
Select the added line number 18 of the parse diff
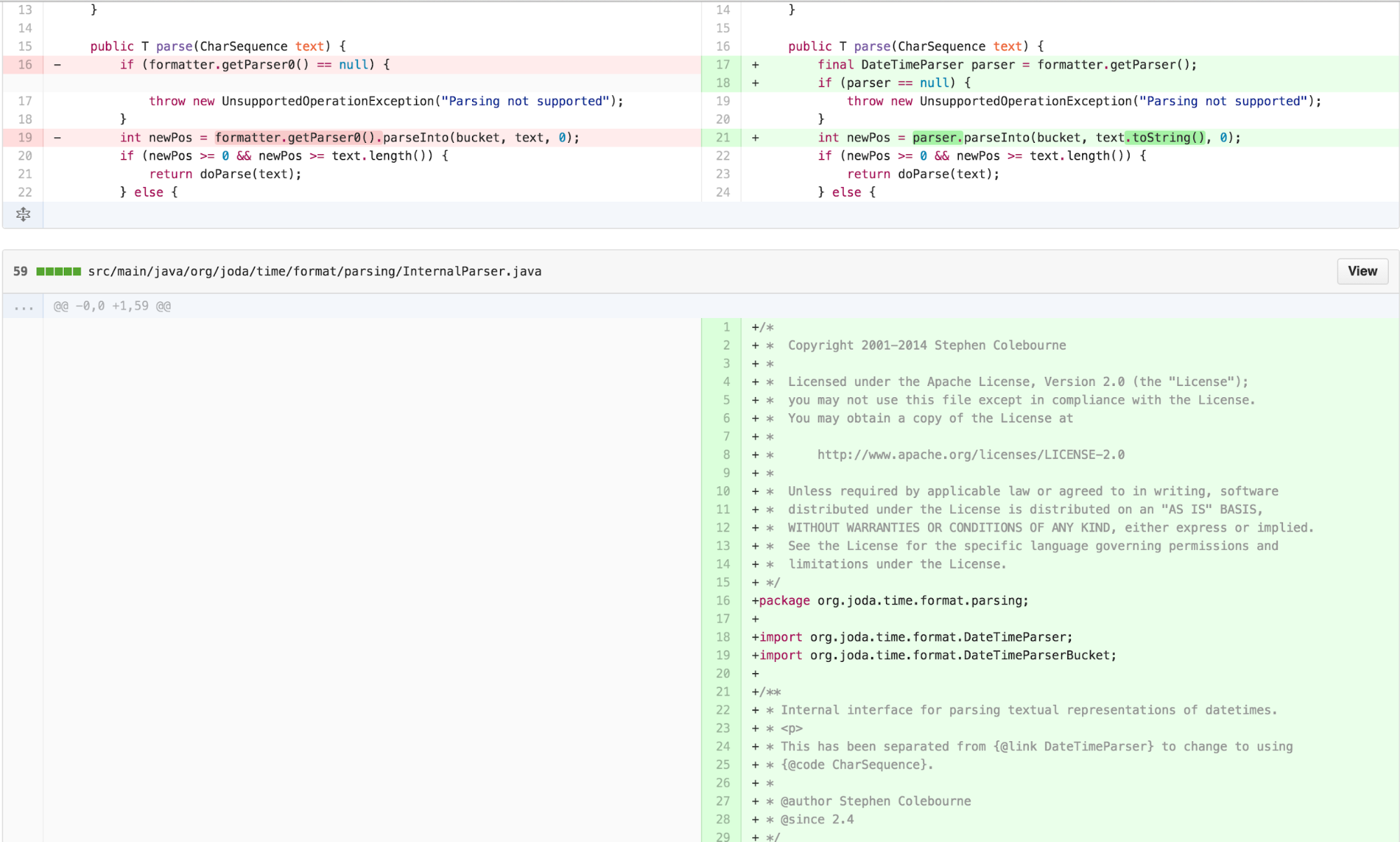(x=723, y=83)
